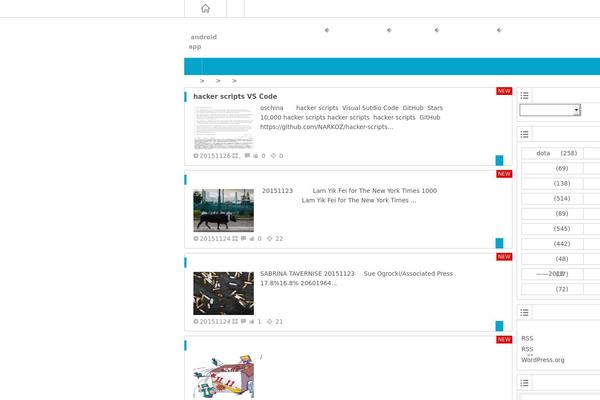Viewport: 600px width, 400px height.
Task: Click thumbs-up on the Lam Yik Fei post
Action: point(252,238)
